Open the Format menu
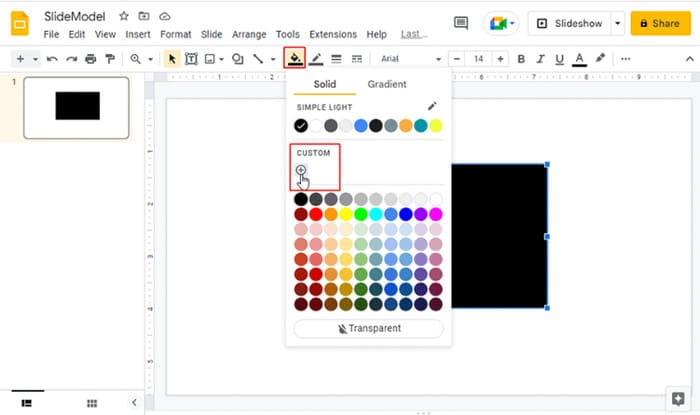The height and width of the screenshot is (415, 700). (176, 34)
